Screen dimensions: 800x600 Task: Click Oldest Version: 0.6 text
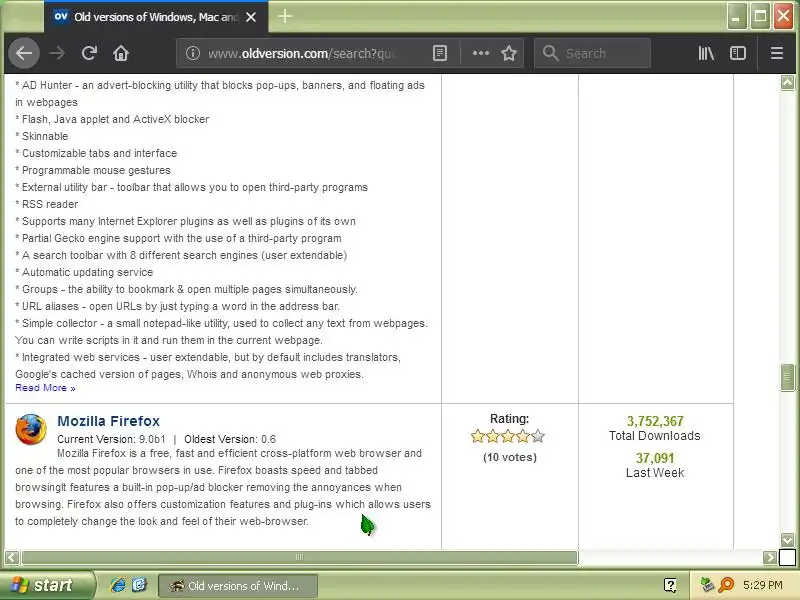tap(230, 439)
